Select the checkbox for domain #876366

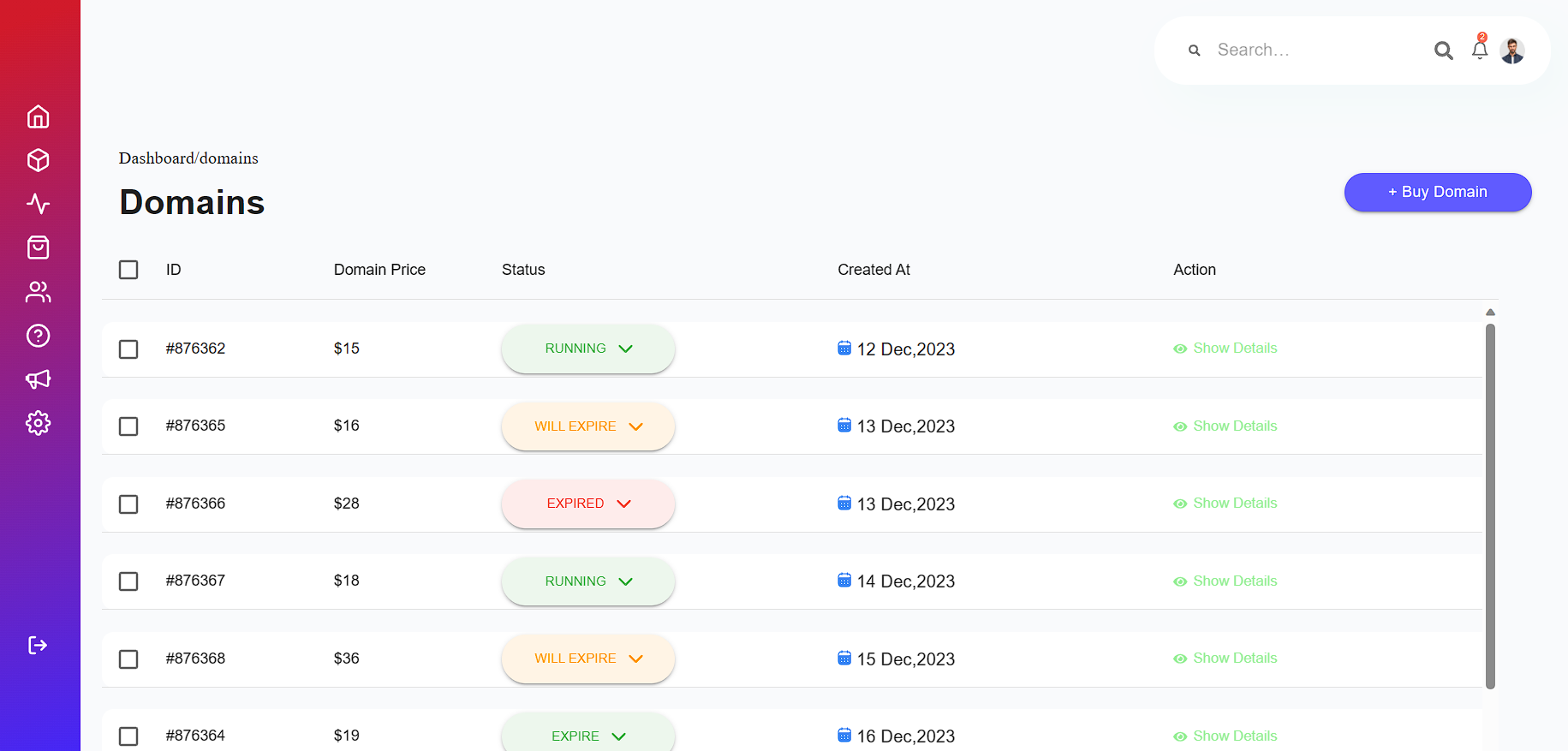pyautogui.click(x=128, y=504)
